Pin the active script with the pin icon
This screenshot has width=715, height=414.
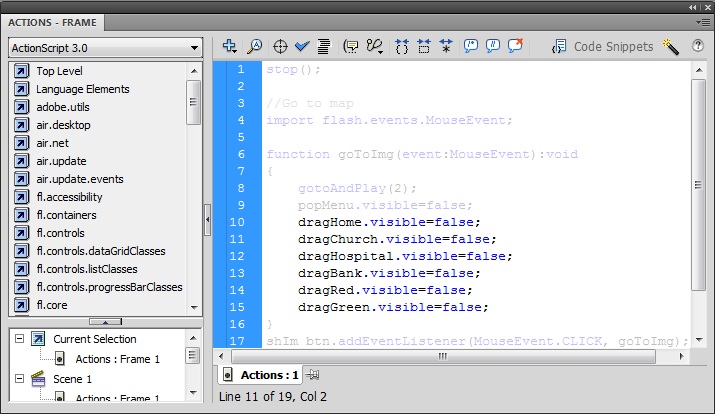312,375
